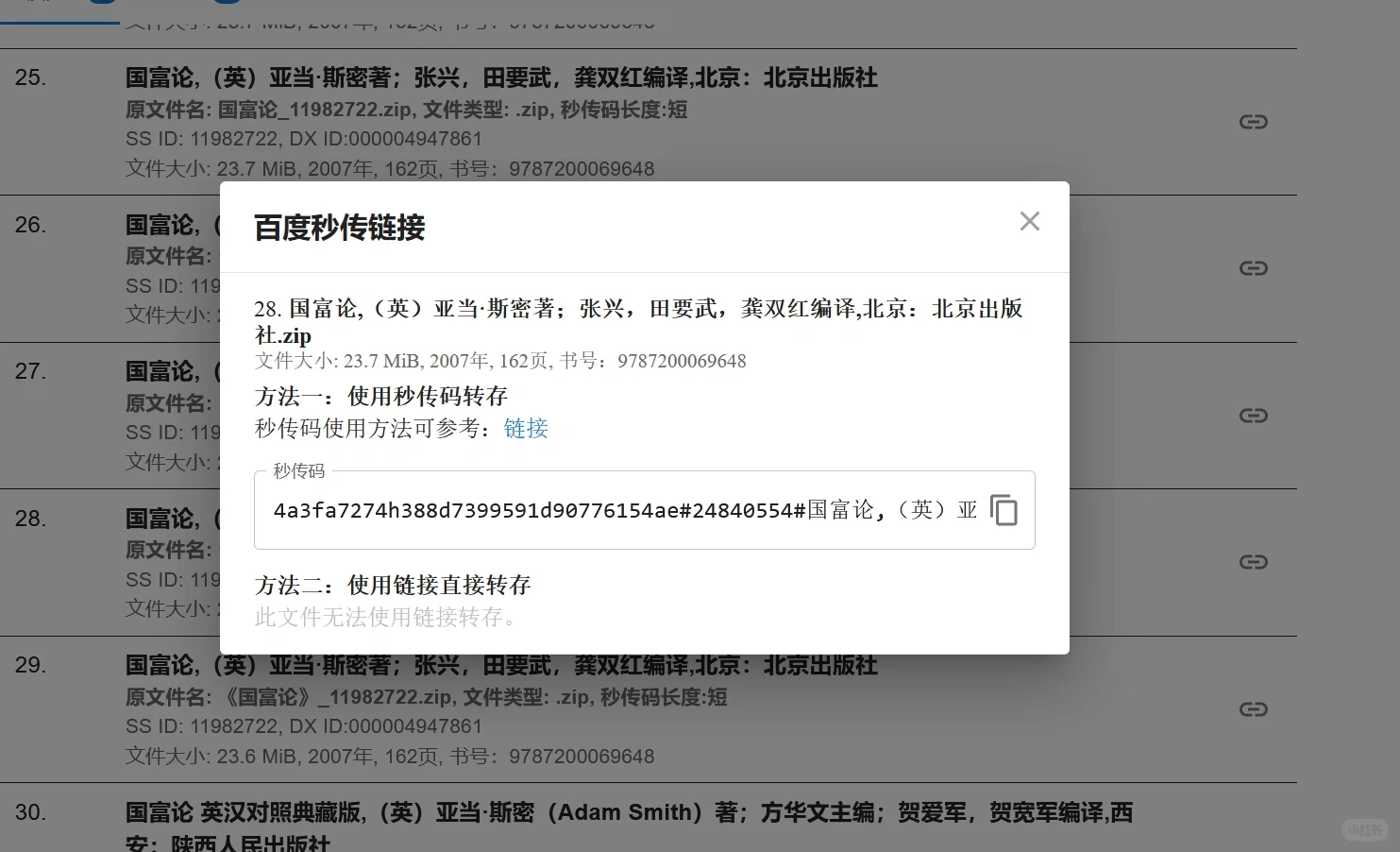The image size is (1400, 852).
Task: Click dialog text 文件大小: 23.7 MiB, 2007年
Action: (500, 361)
